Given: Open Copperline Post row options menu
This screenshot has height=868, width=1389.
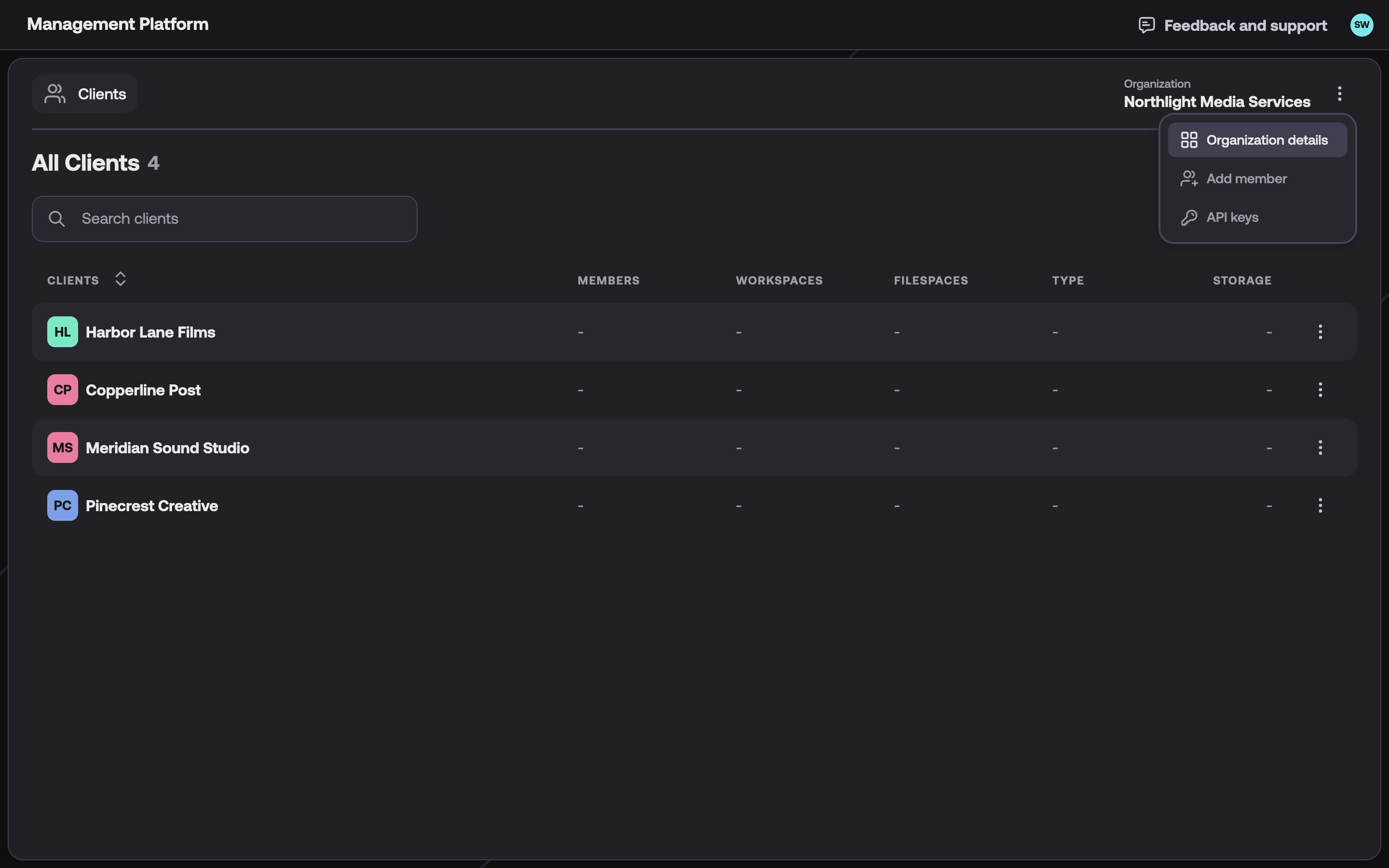Looking at the screenshot, I should [1320, 390].
